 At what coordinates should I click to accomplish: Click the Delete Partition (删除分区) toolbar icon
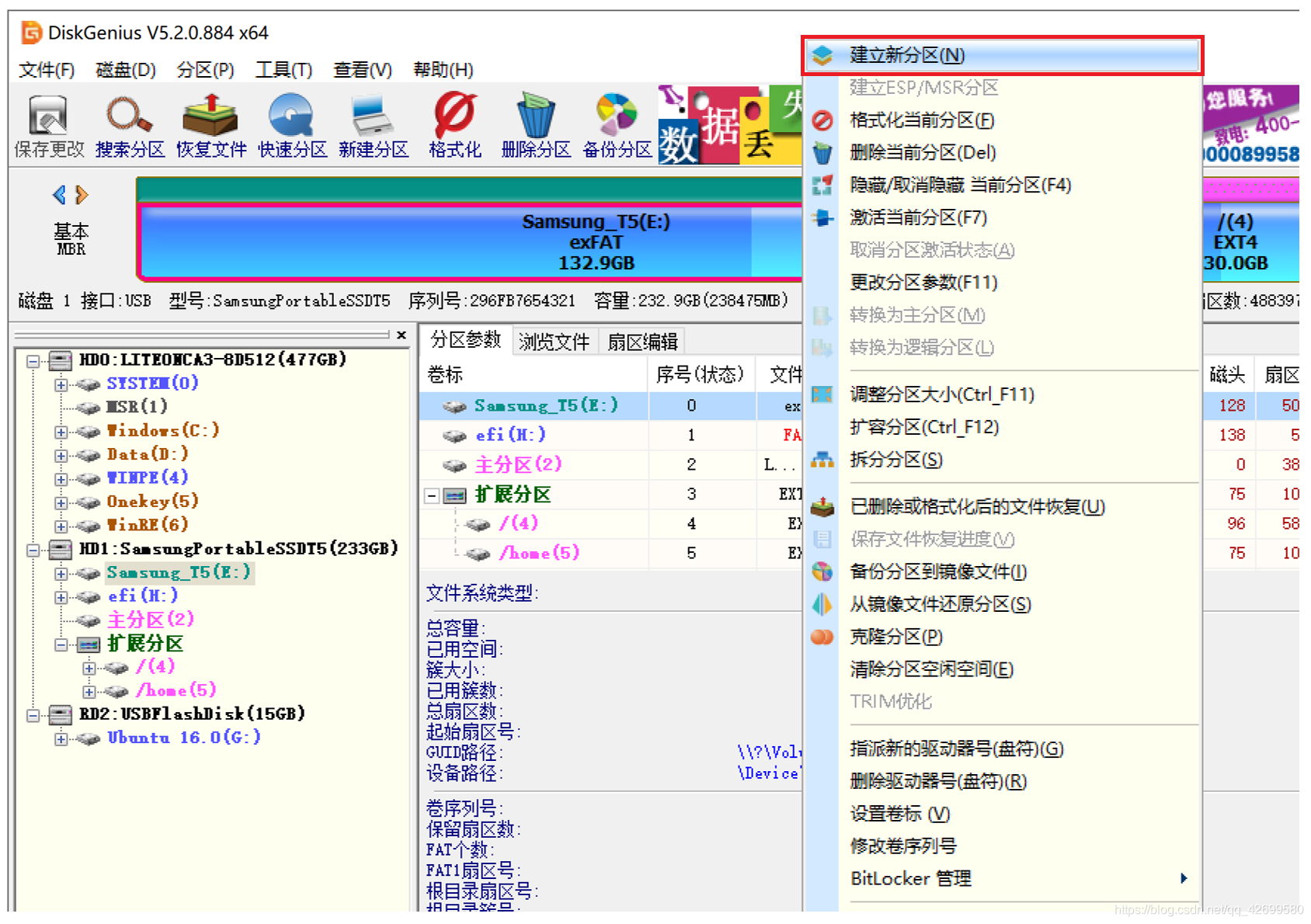coord(536,116)
